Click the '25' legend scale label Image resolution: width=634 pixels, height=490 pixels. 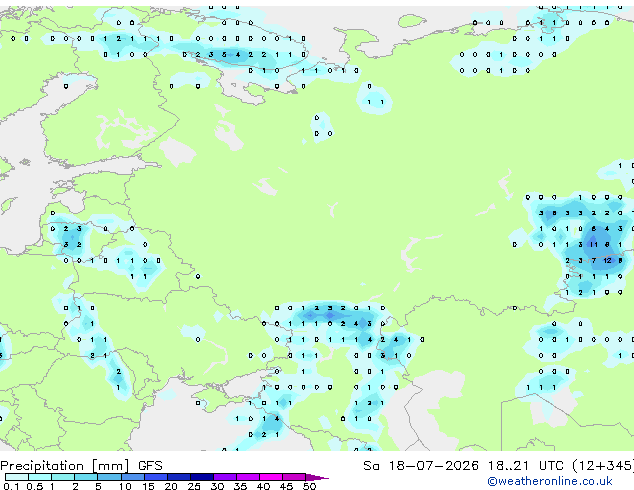[194, 486]
